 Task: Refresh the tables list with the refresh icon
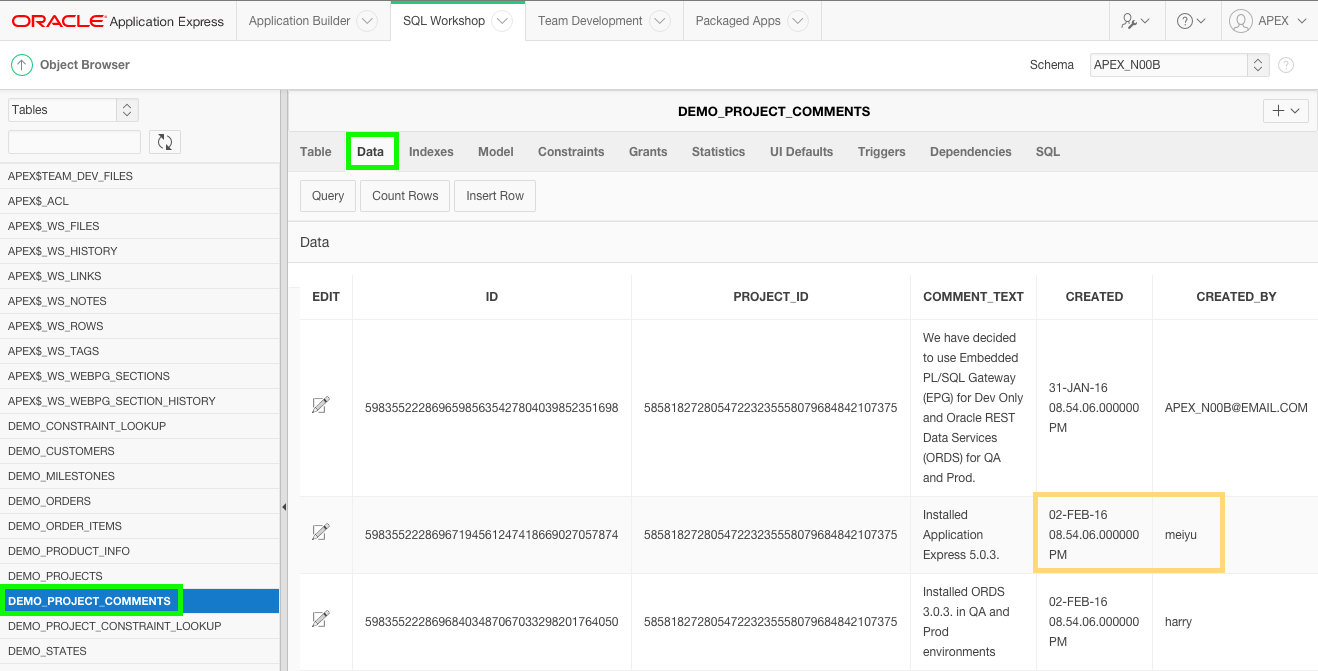click(x=164, y=142)
